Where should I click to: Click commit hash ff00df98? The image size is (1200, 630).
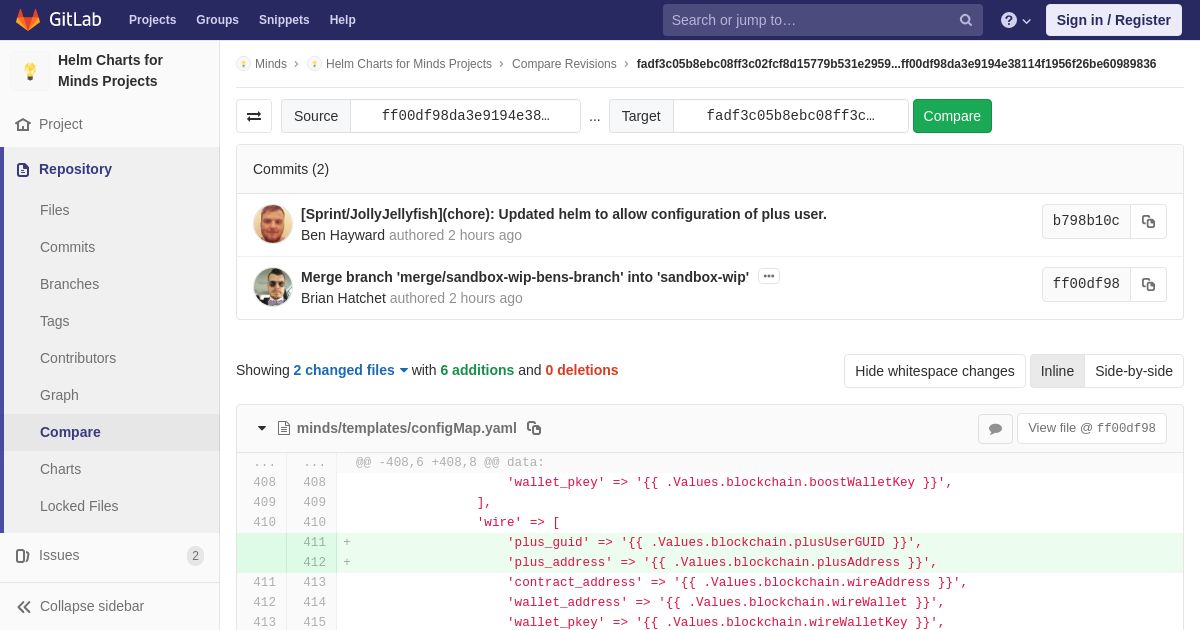pyautogui.click(x=1086, y=284)
